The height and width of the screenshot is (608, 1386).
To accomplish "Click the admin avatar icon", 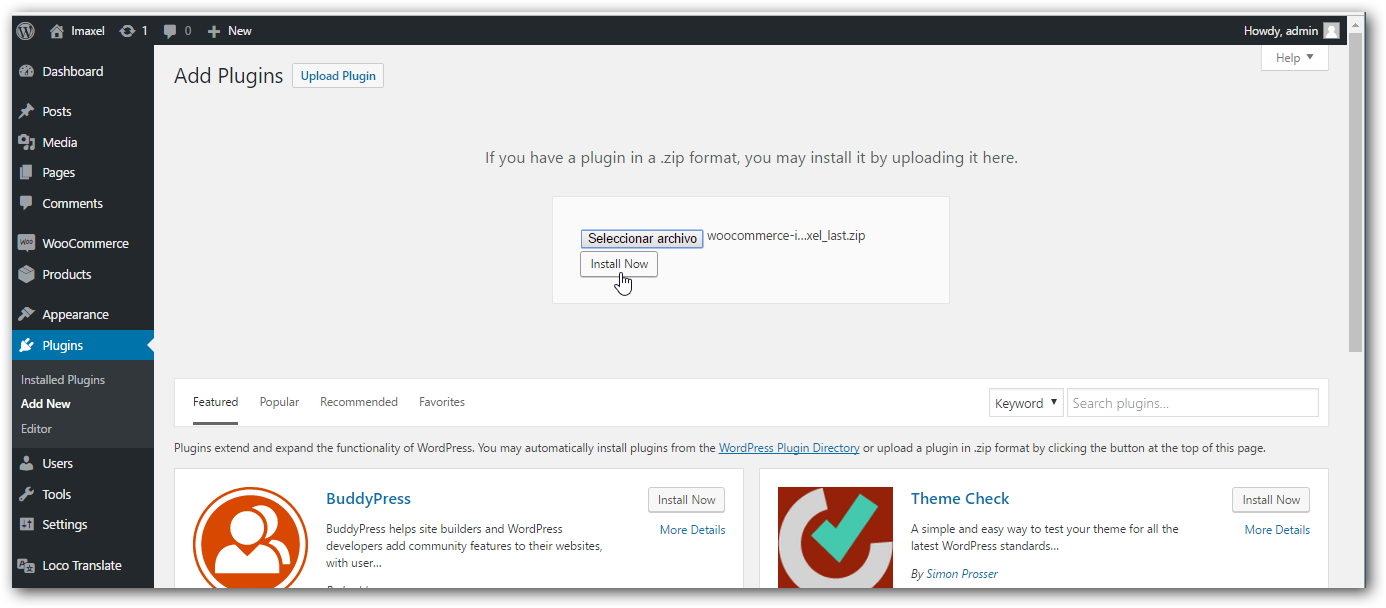I will 1331,31.
